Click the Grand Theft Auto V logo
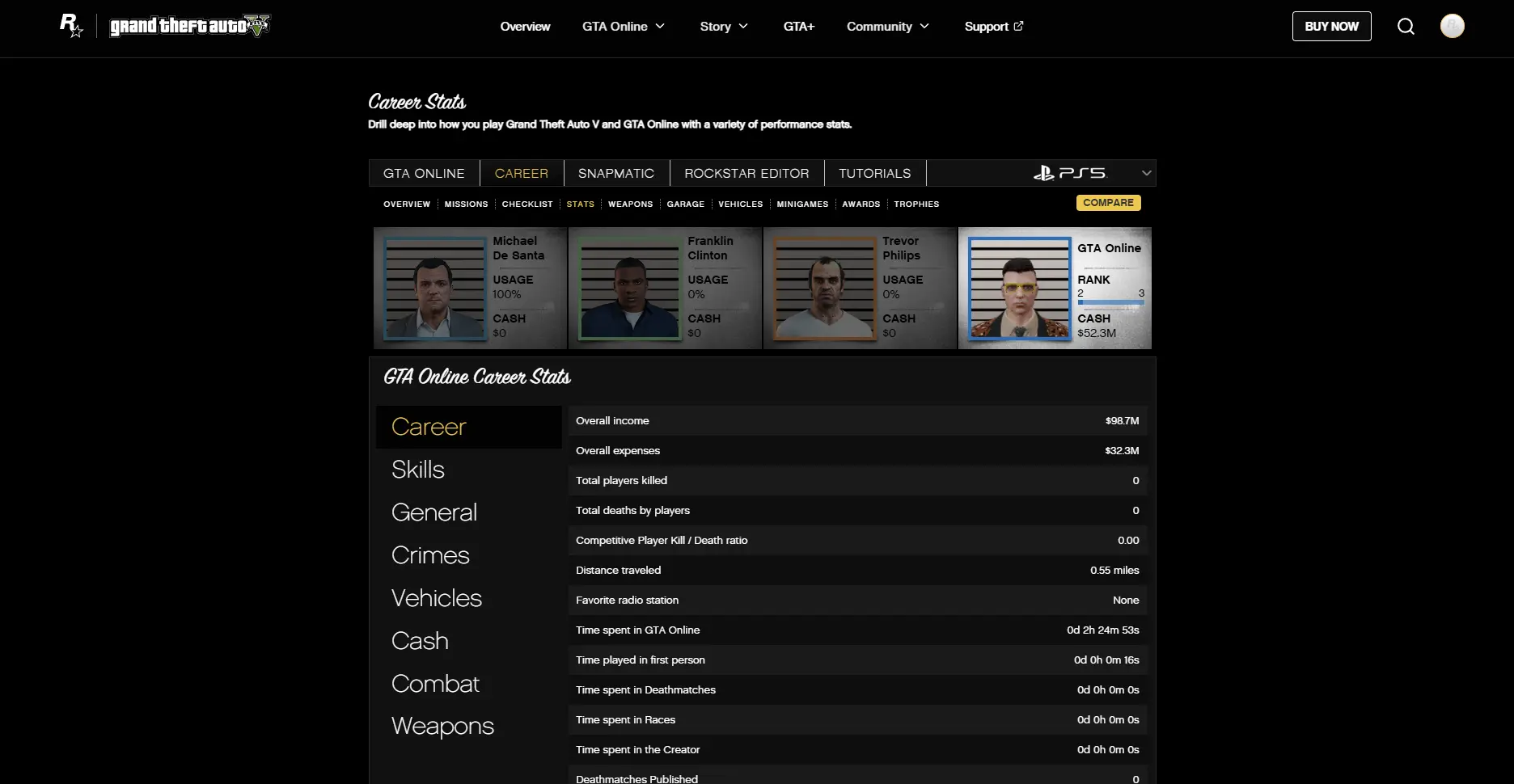Screen dimensions: 1514x784 [190, 26]
